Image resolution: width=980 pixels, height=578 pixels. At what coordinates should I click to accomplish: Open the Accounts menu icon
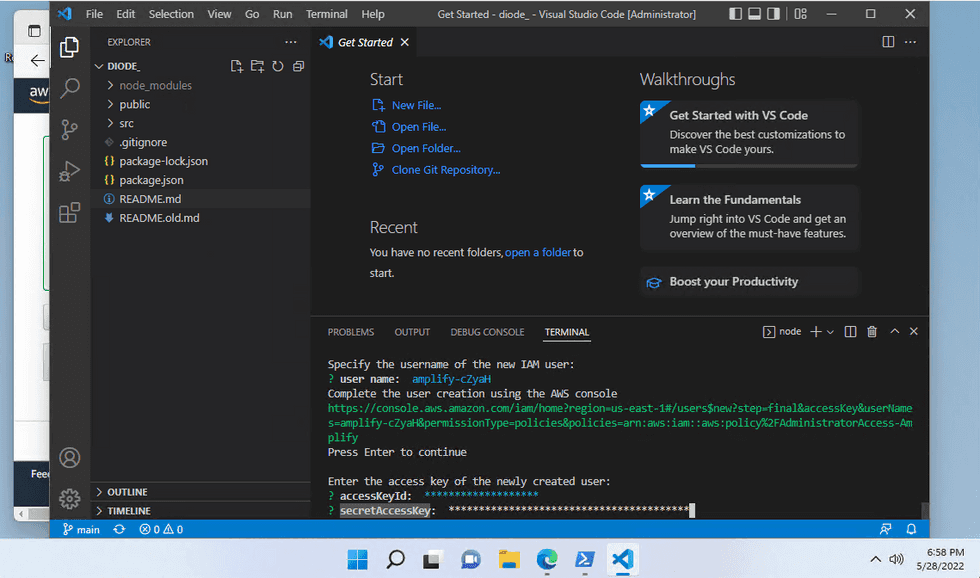(69, 458)
